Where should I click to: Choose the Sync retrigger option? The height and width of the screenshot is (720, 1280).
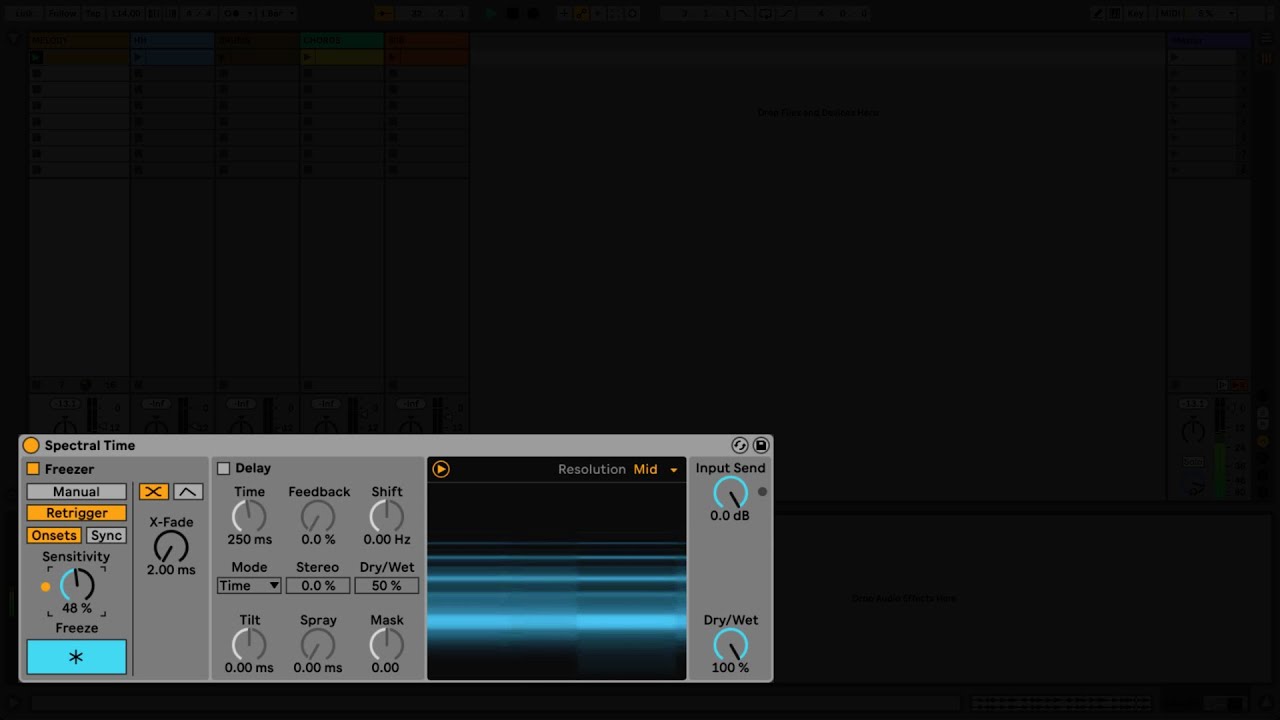106,536
